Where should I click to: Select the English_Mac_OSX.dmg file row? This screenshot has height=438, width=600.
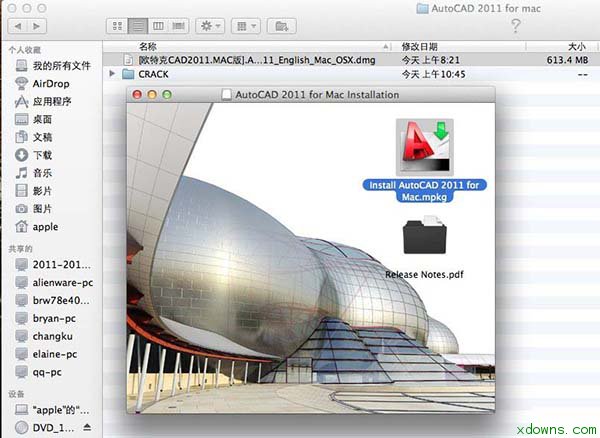click(x=351, y=60)
